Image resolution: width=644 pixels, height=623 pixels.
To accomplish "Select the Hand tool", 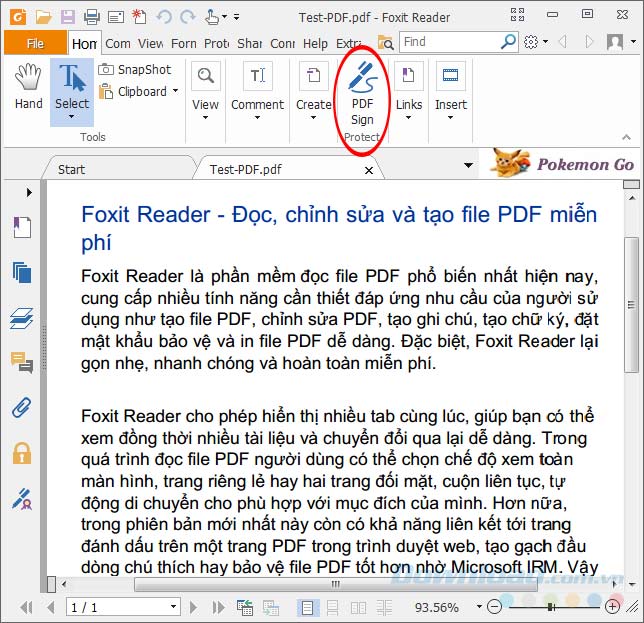I will (28, 87).
